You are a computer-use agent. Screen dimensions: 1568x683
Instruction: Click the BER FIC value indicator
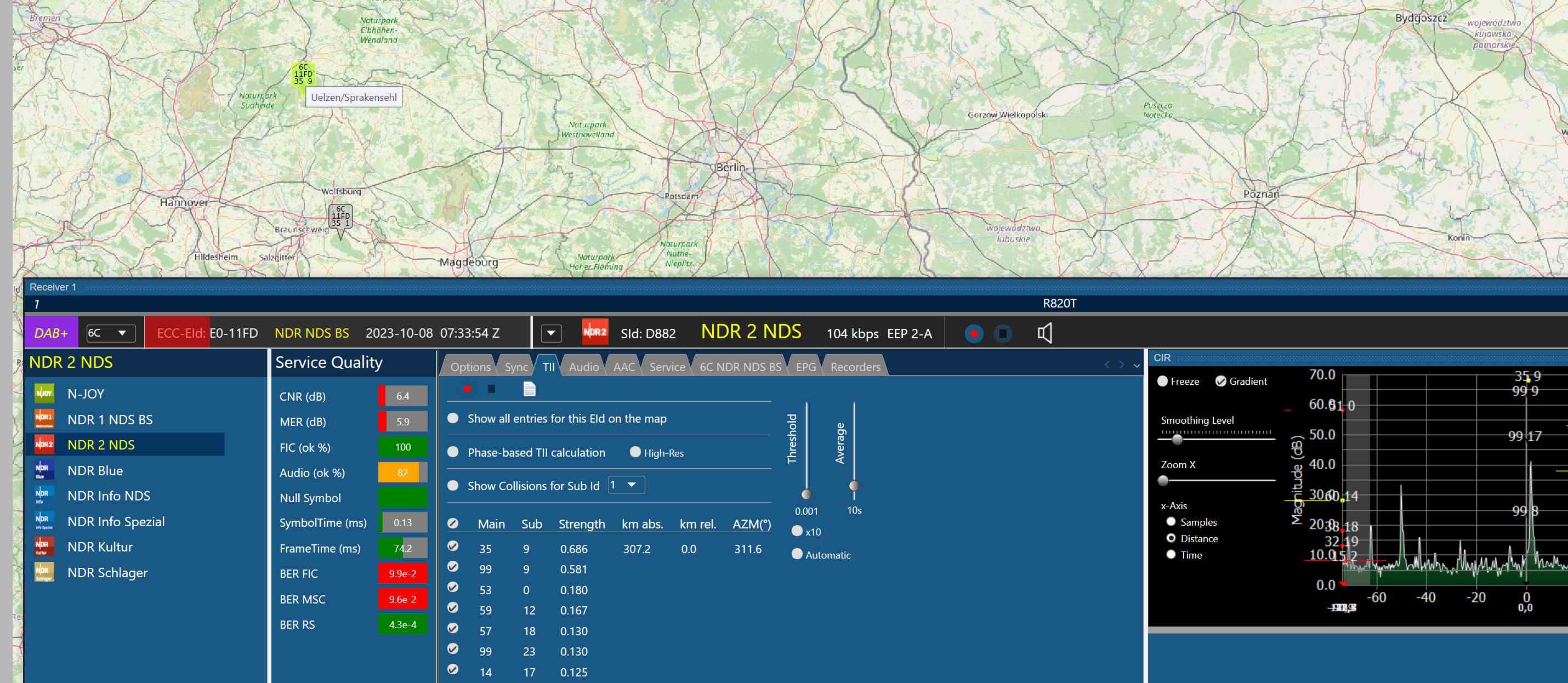click(402, 573)
